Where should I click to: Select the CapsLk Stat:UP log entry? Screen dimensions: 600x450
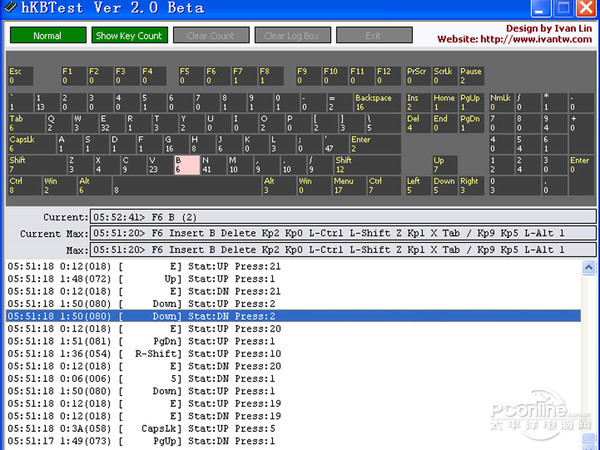point(300,428)
